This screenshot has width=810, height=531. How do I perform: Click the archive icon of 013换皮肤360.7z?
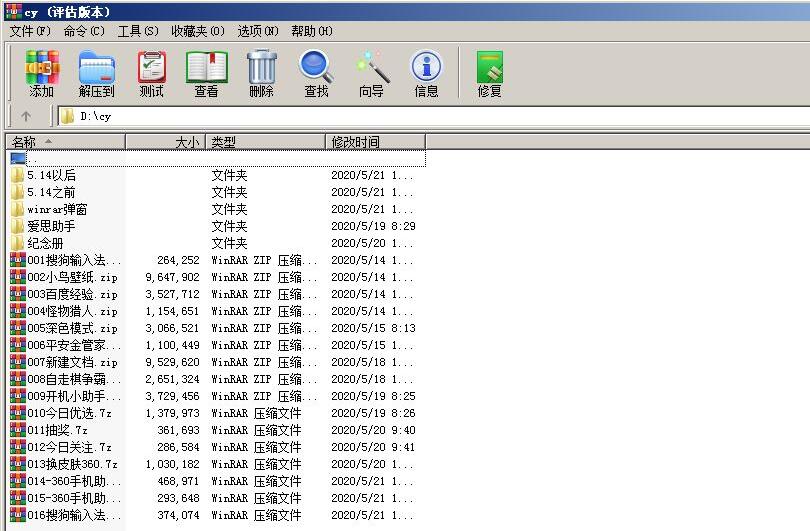(x=18, y=464)
